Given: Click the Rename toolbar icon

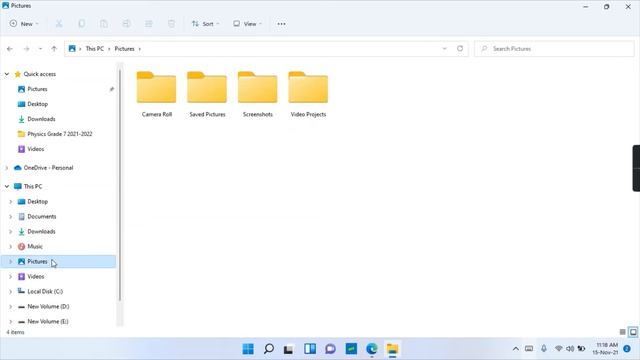Looking at the screenshot, I should point(127,24).
